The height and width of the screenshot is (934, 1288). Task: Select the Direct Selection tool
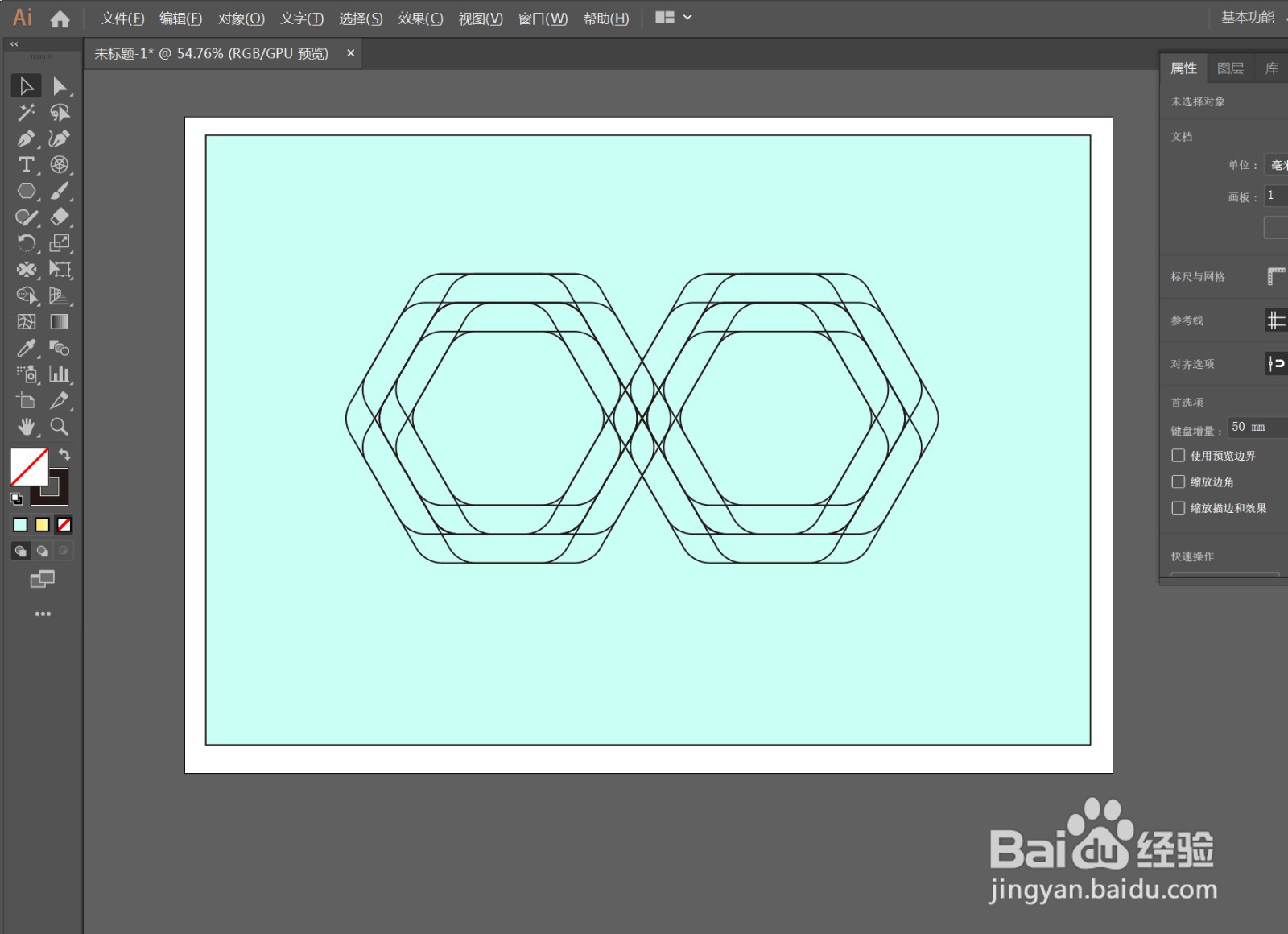pyautogui.click(x=60, y=86)
